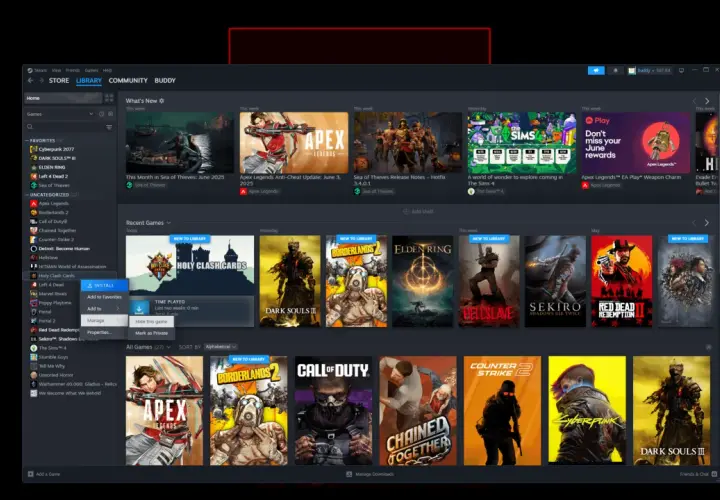Click the Holy Clash Cards download icon
Viewport: 720px width, 500px height.
(140, 309)
